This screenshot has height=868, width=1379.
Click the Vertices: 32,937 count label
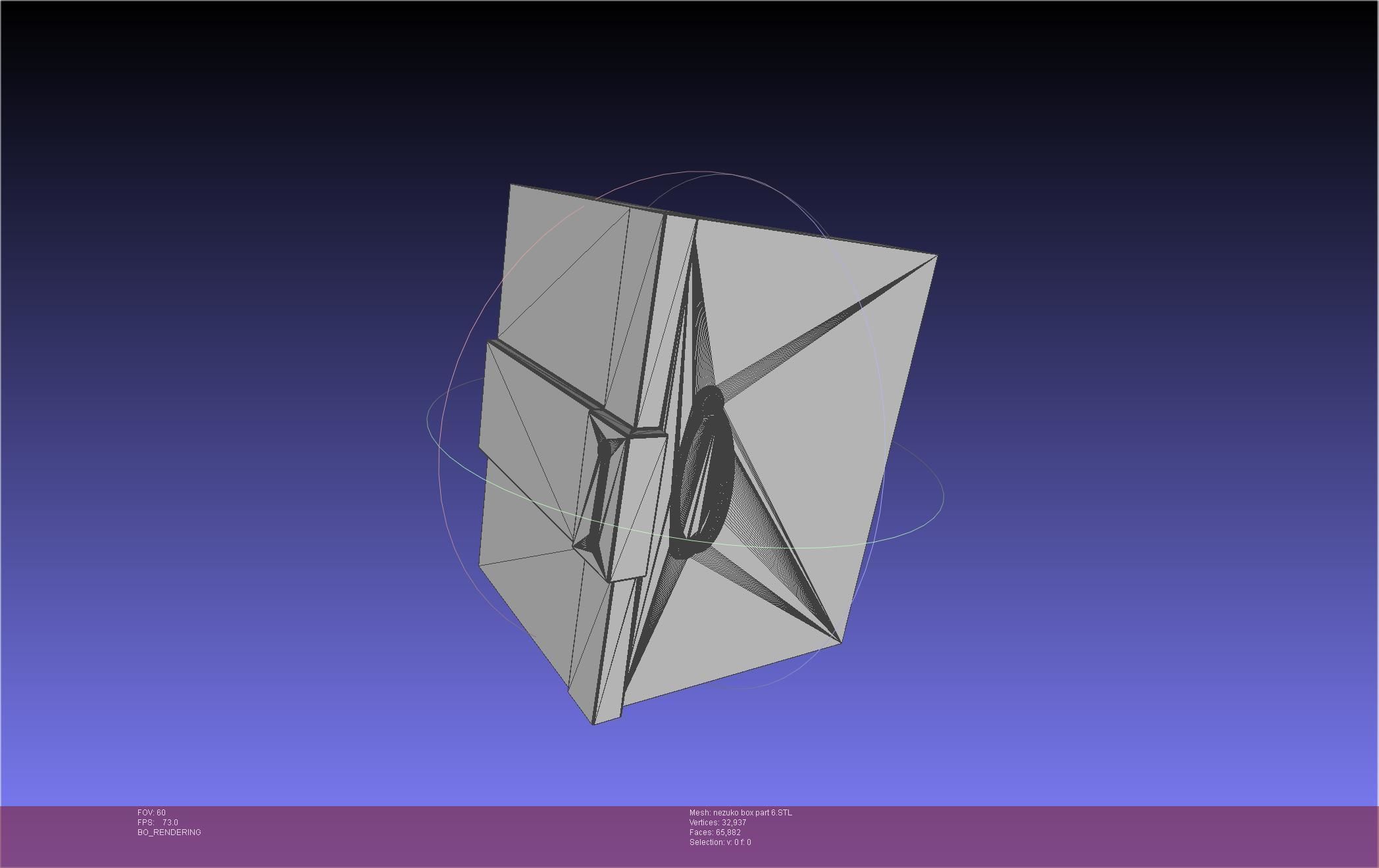point(717,823)
